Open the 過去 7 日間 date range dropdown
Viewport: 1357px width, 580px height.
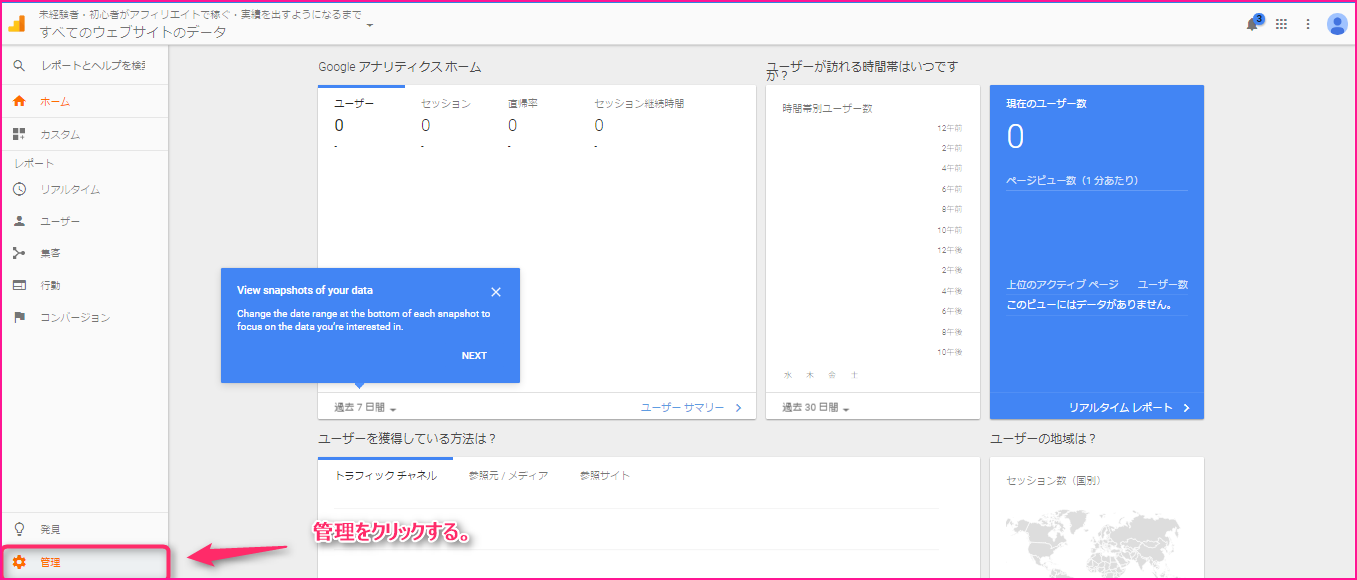(x=365, y=408)
